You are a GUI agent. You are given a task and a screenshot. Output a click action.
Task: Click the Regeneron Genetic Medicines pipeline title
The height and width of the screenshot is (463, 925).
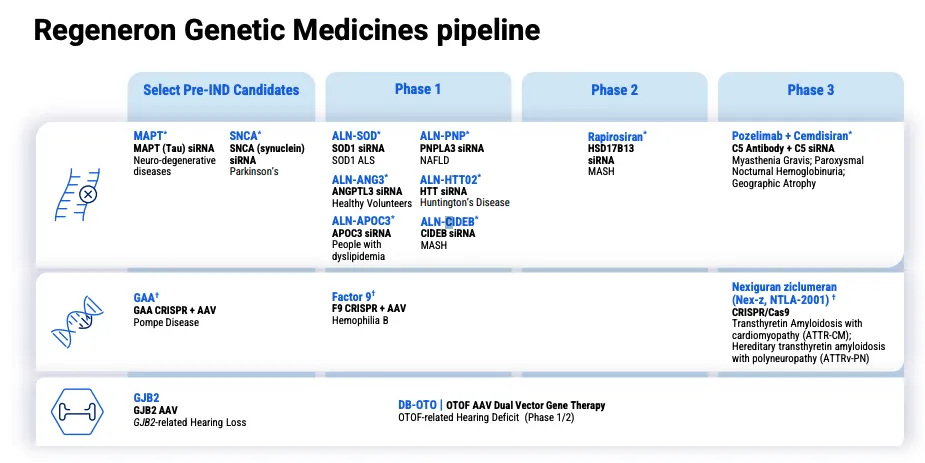[287, 31]
